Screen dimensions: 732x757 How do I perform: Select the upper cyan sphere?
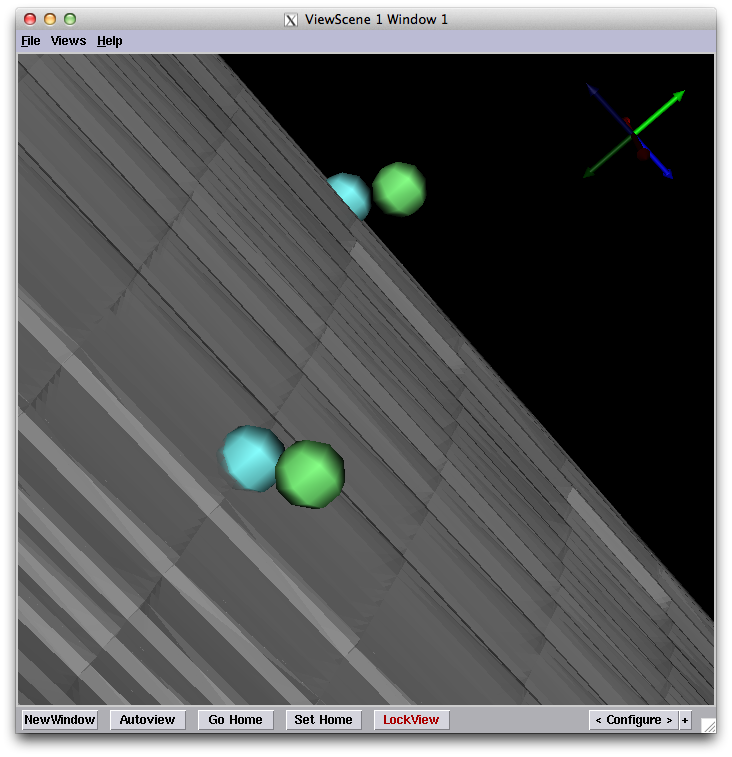350,195
